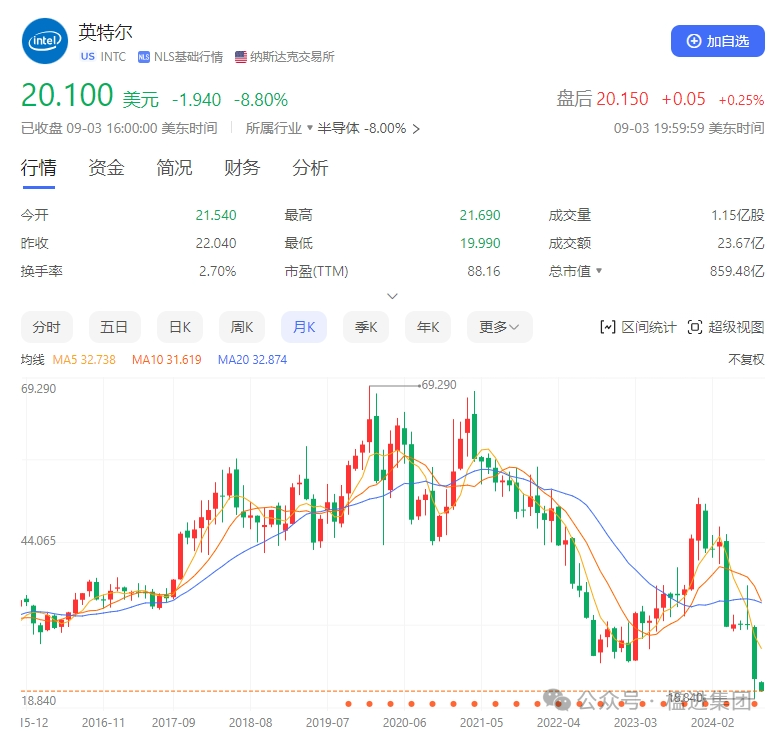This screenshot has height=731, width=776.
Task: Open the 总市值 market cap dropdown
Action: point(575,271)
